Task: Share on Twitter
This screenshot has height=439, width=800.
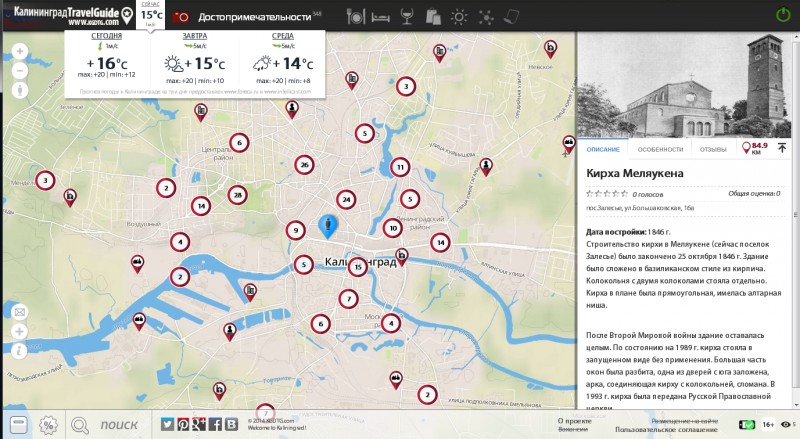Action: (x=167, y=424)
